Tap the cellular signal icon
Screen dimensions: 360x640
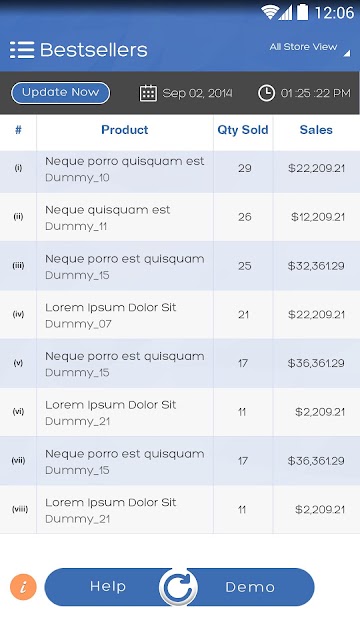[x=286, y=13]
